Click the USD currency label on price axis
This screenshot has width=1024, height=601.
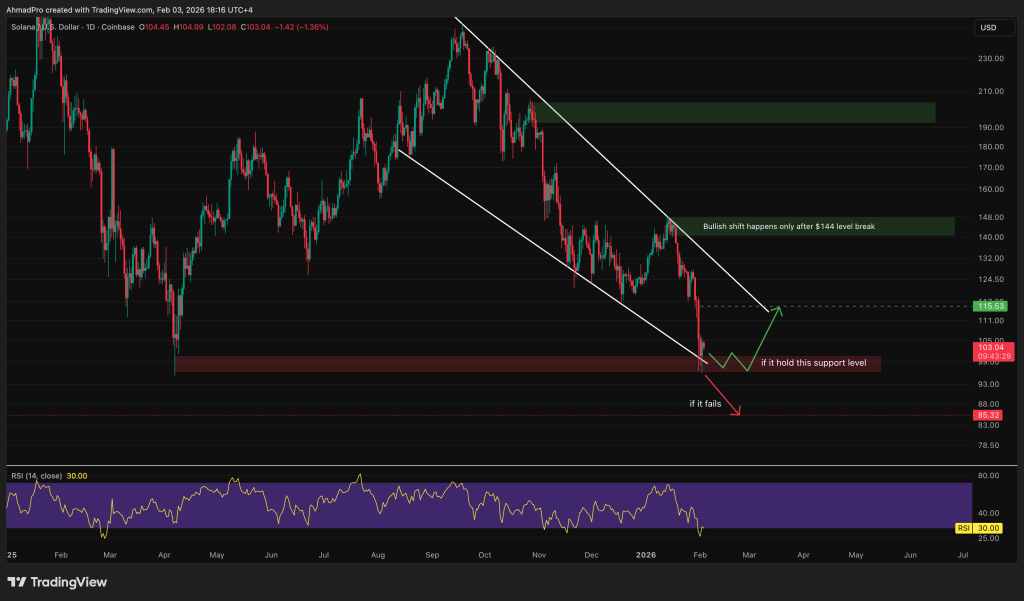[x=987, y=27]
